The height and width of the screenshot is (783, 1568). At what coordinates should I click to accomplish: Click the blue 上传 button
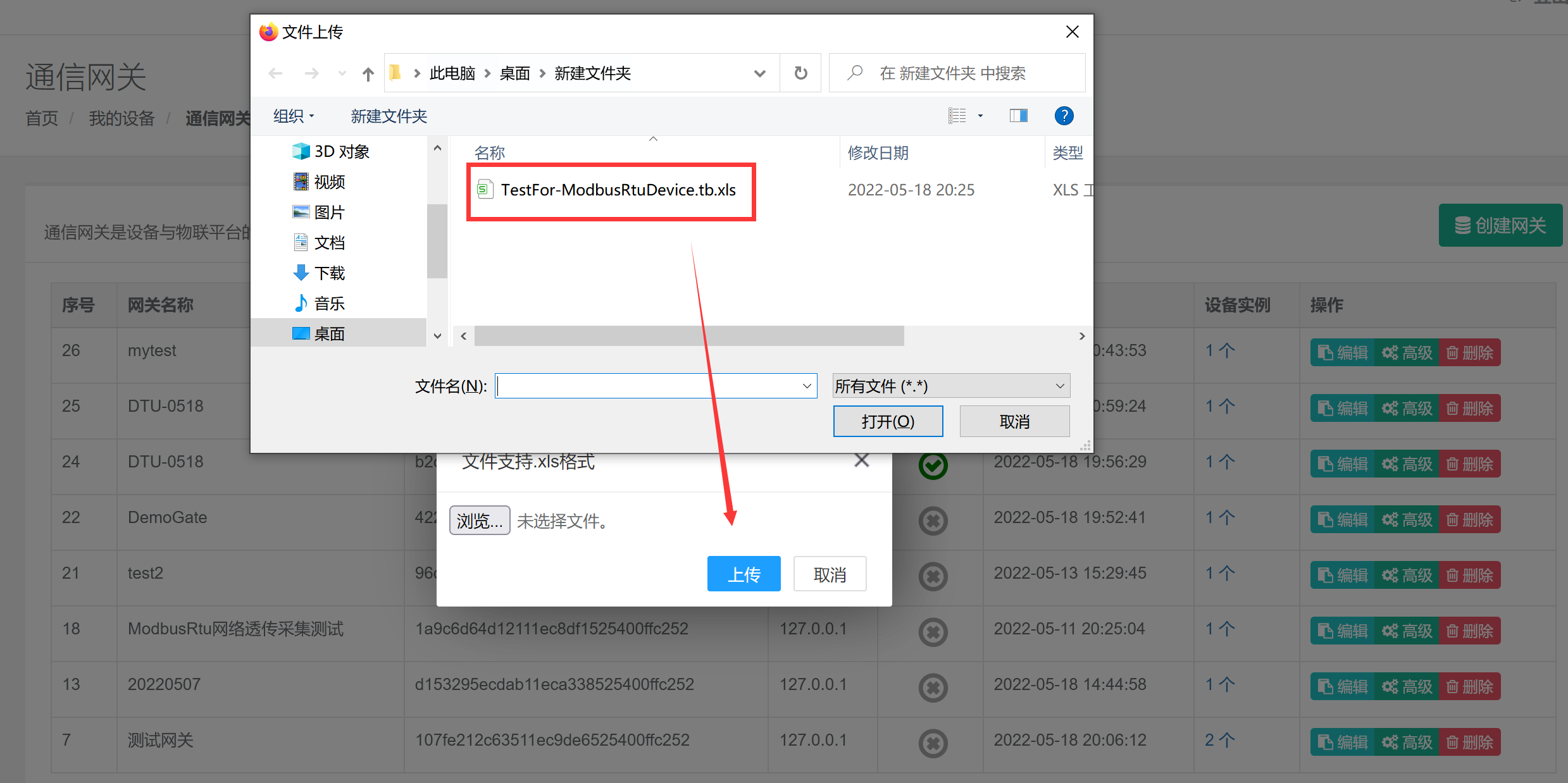click(744, 574)
